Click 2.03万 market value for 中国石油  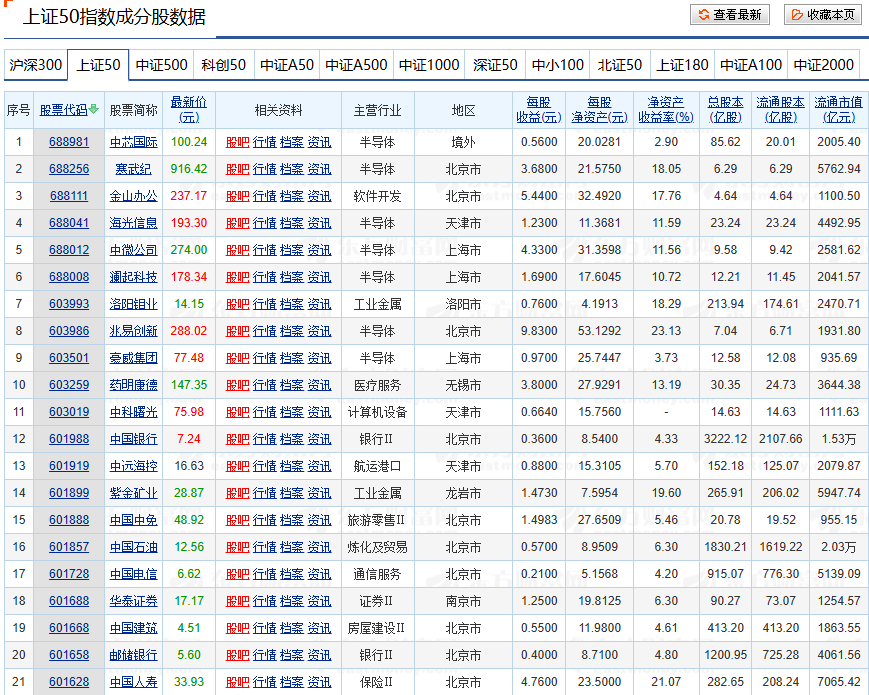[x=839, y=547]
